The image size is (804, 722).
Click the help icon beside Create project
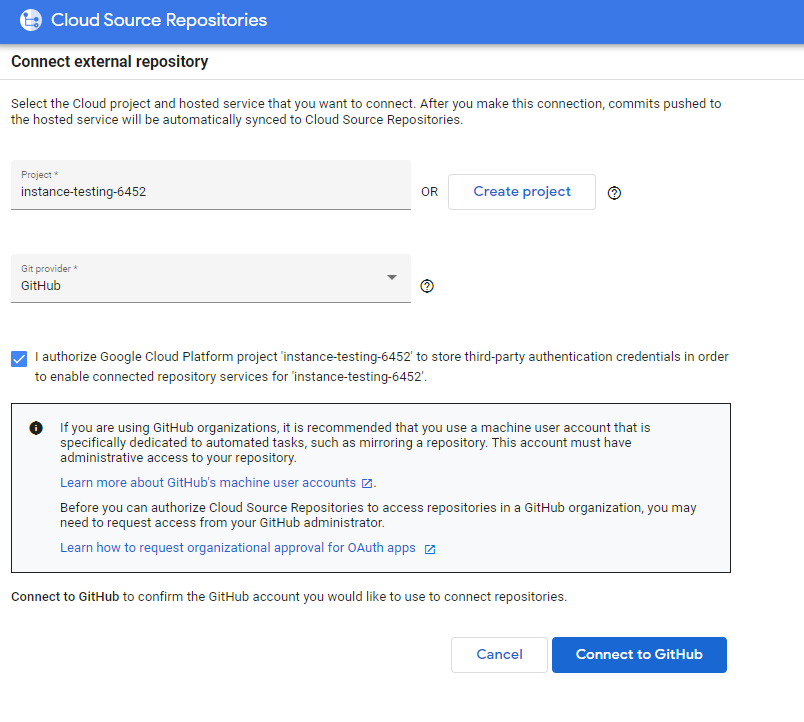coord(615,193)
